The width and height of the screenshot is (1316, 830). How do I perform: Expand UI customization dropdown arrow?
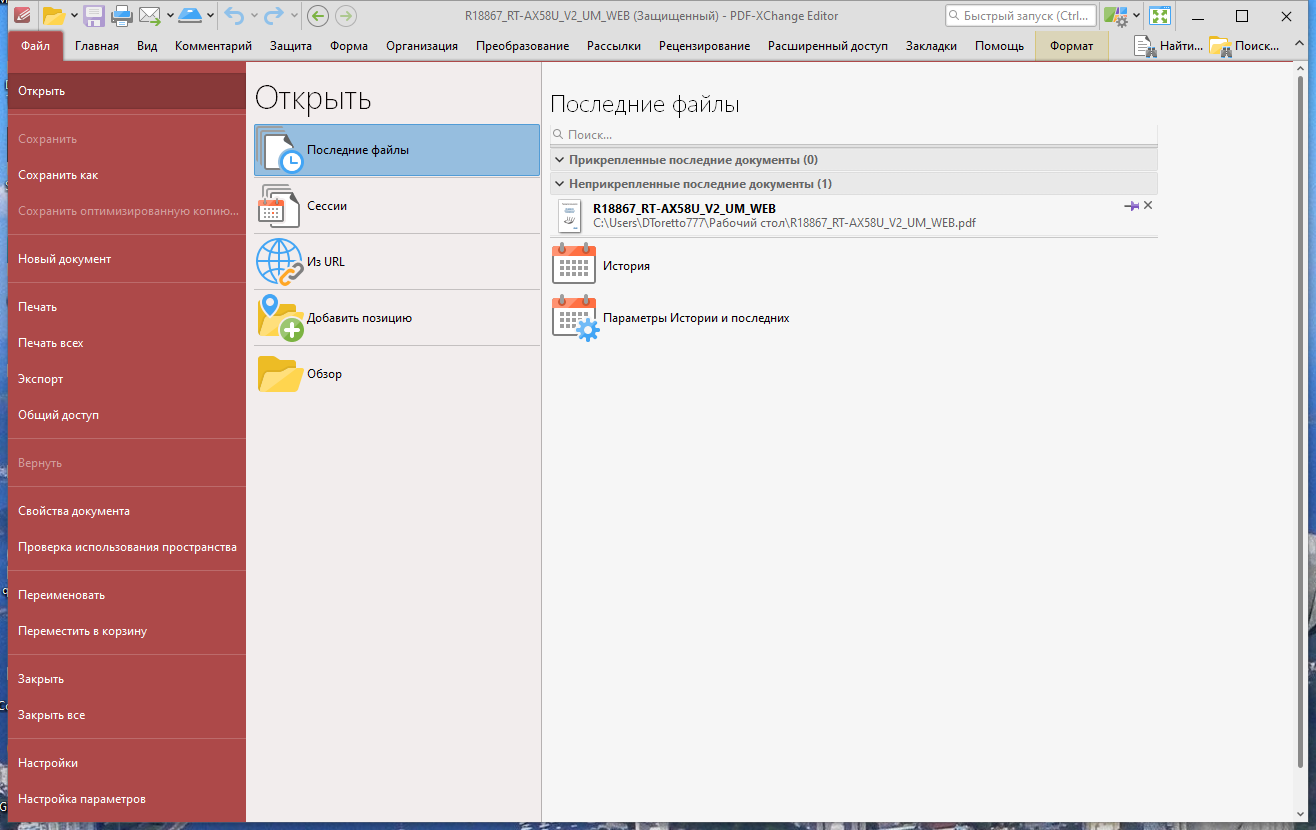[1137, 16]
